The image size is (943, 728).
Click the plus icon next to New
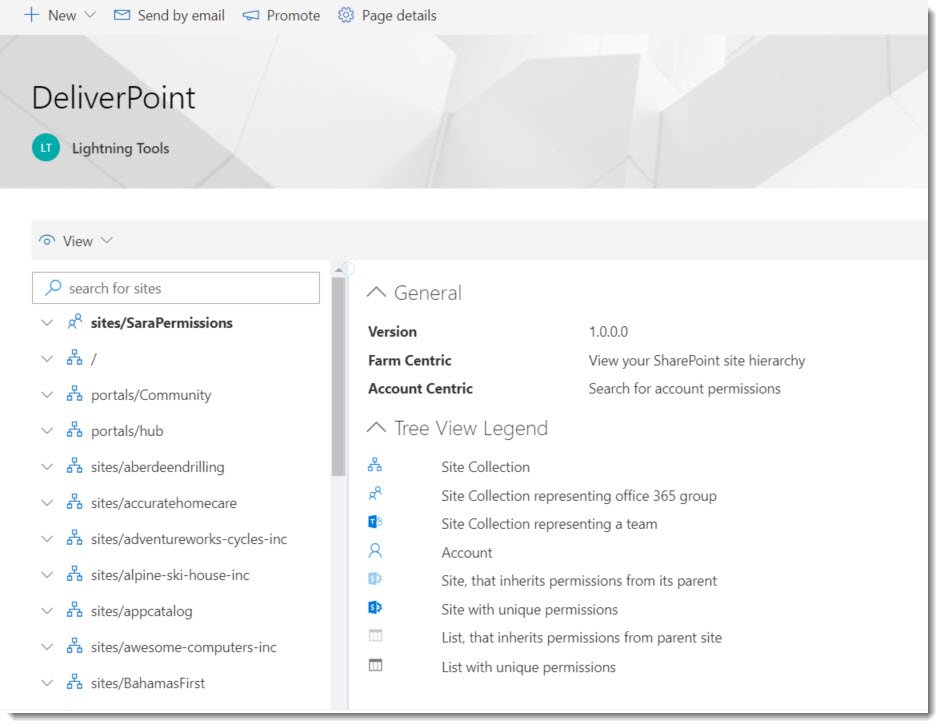click(x=31, y=15)
